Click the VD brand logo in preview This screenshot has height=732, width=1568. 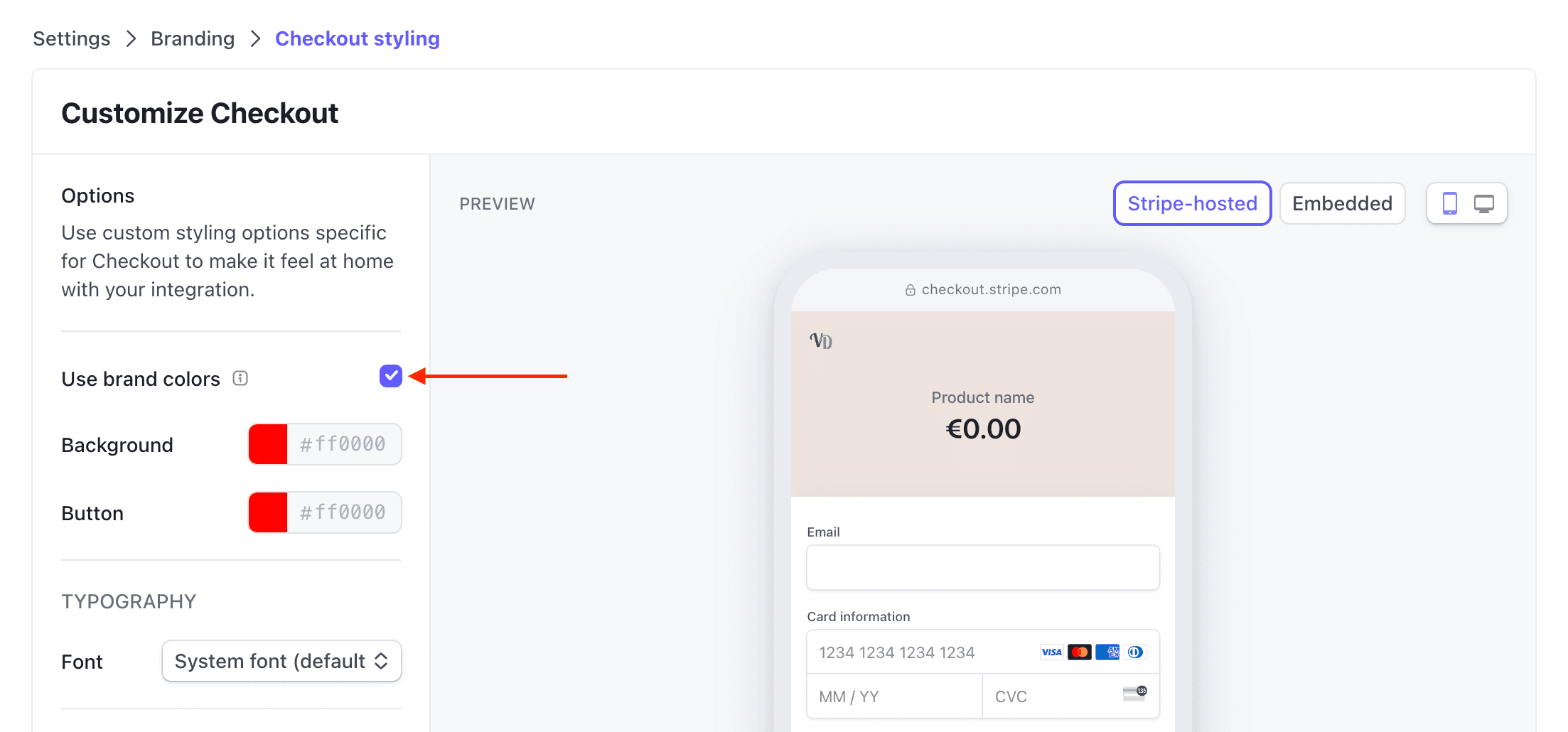click(821, 341)
